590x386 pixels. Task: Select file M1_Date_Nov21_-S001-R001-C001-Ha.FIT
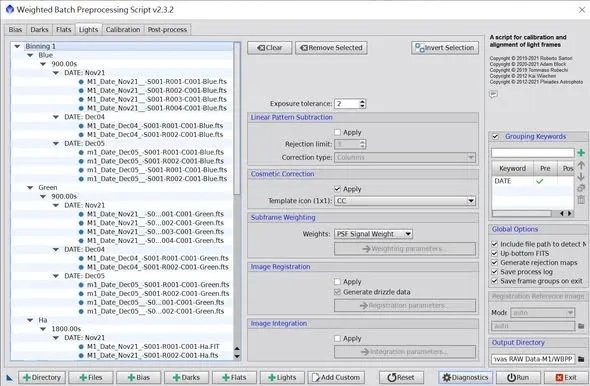pyautogui.click(x=153, y=346)
